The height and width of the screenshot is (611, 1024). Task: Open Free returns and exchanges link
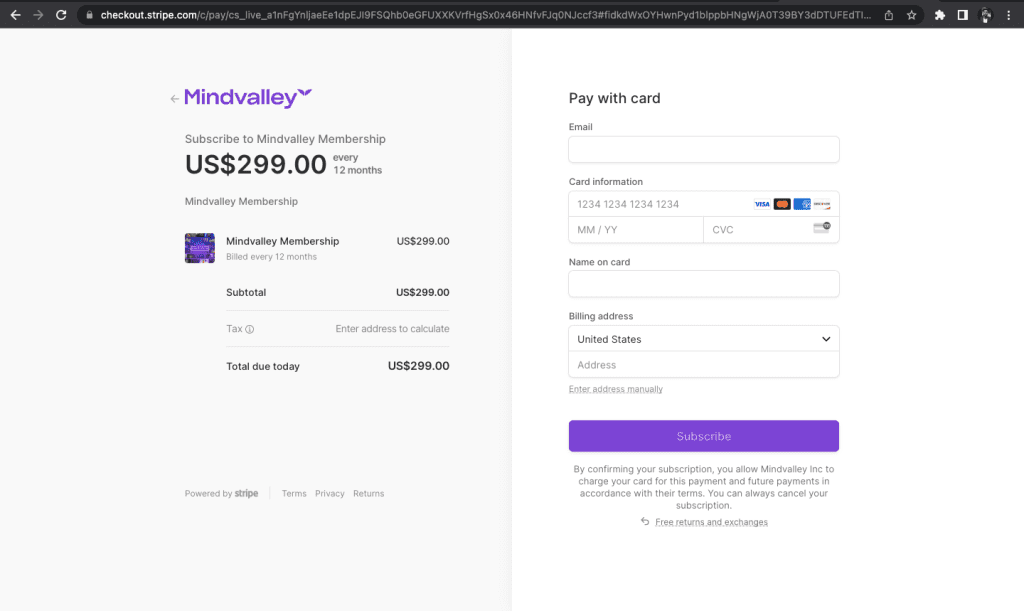(711, 522)
